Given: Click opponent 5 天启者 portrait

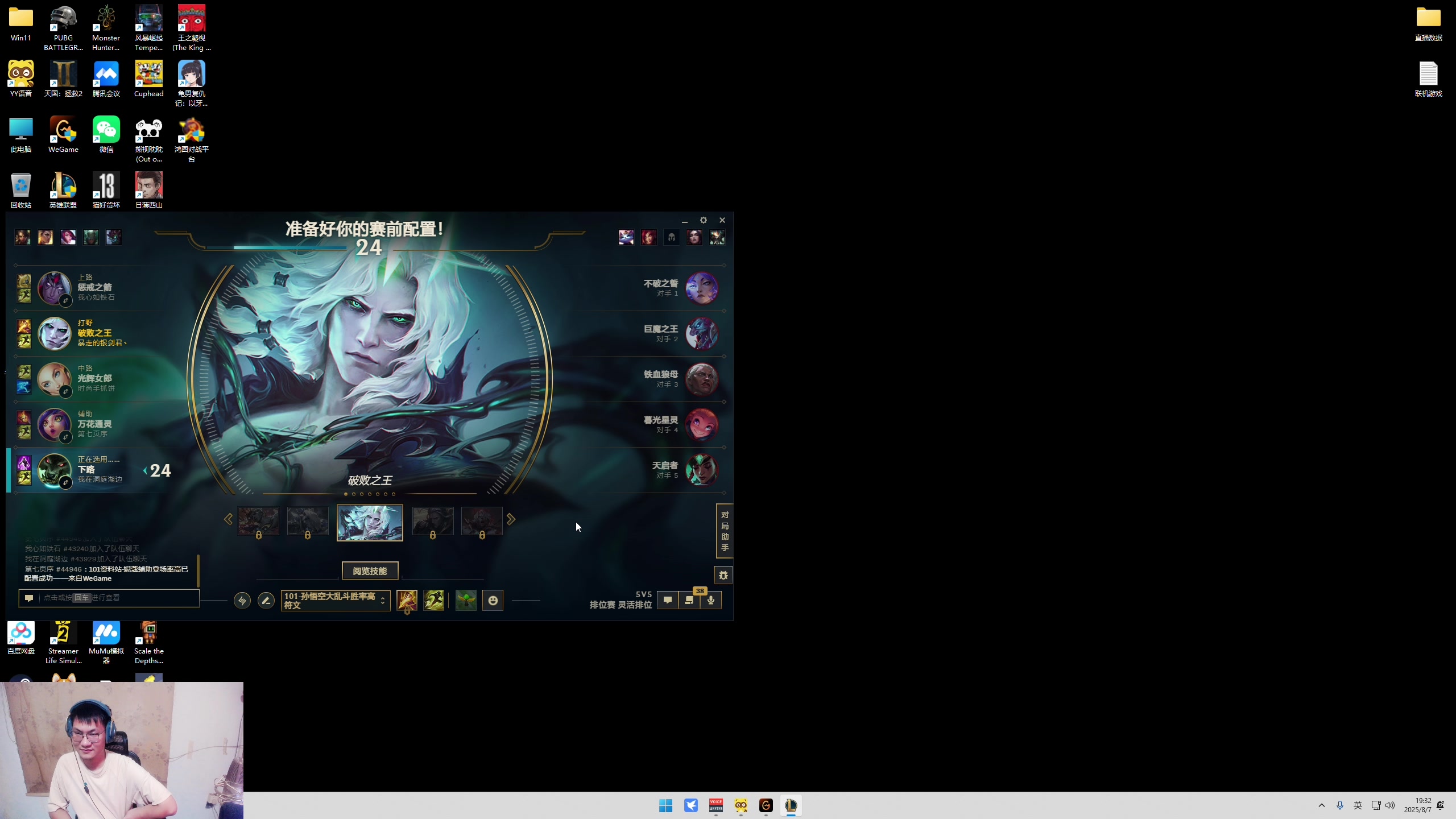Looking at the screenshot, I should click(702, 470).
